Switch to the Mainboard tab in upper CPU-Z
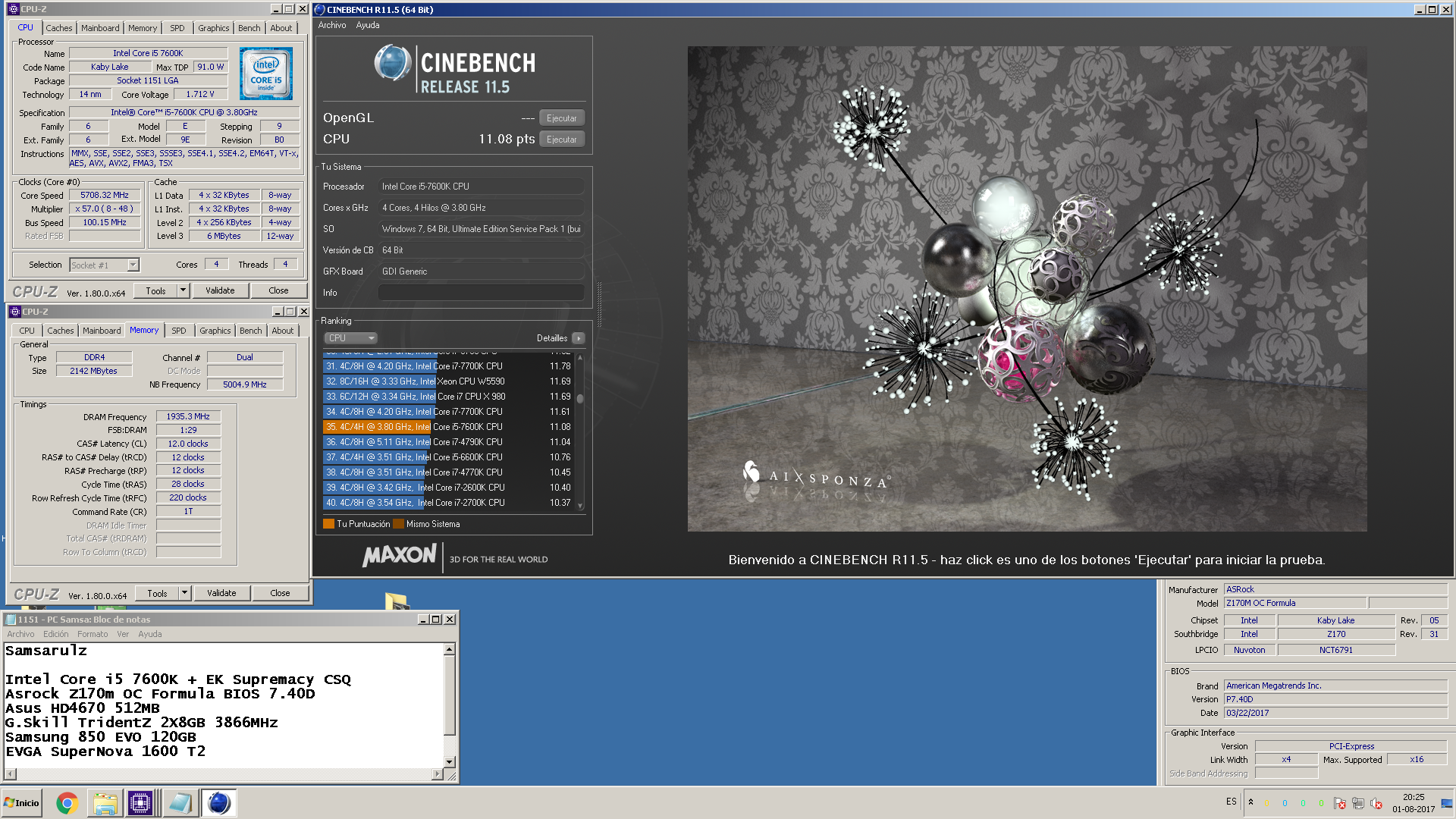Viewport: 1456px width, 819px height. pos(100,28)
